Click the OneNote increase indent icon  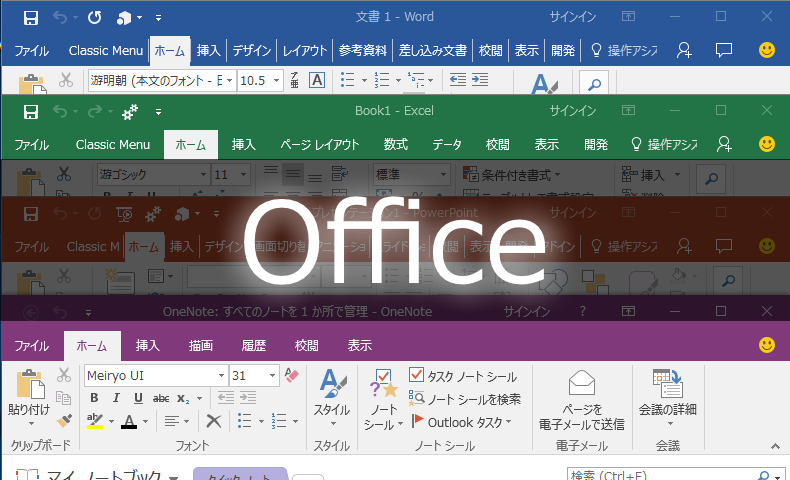coord(248,398)
